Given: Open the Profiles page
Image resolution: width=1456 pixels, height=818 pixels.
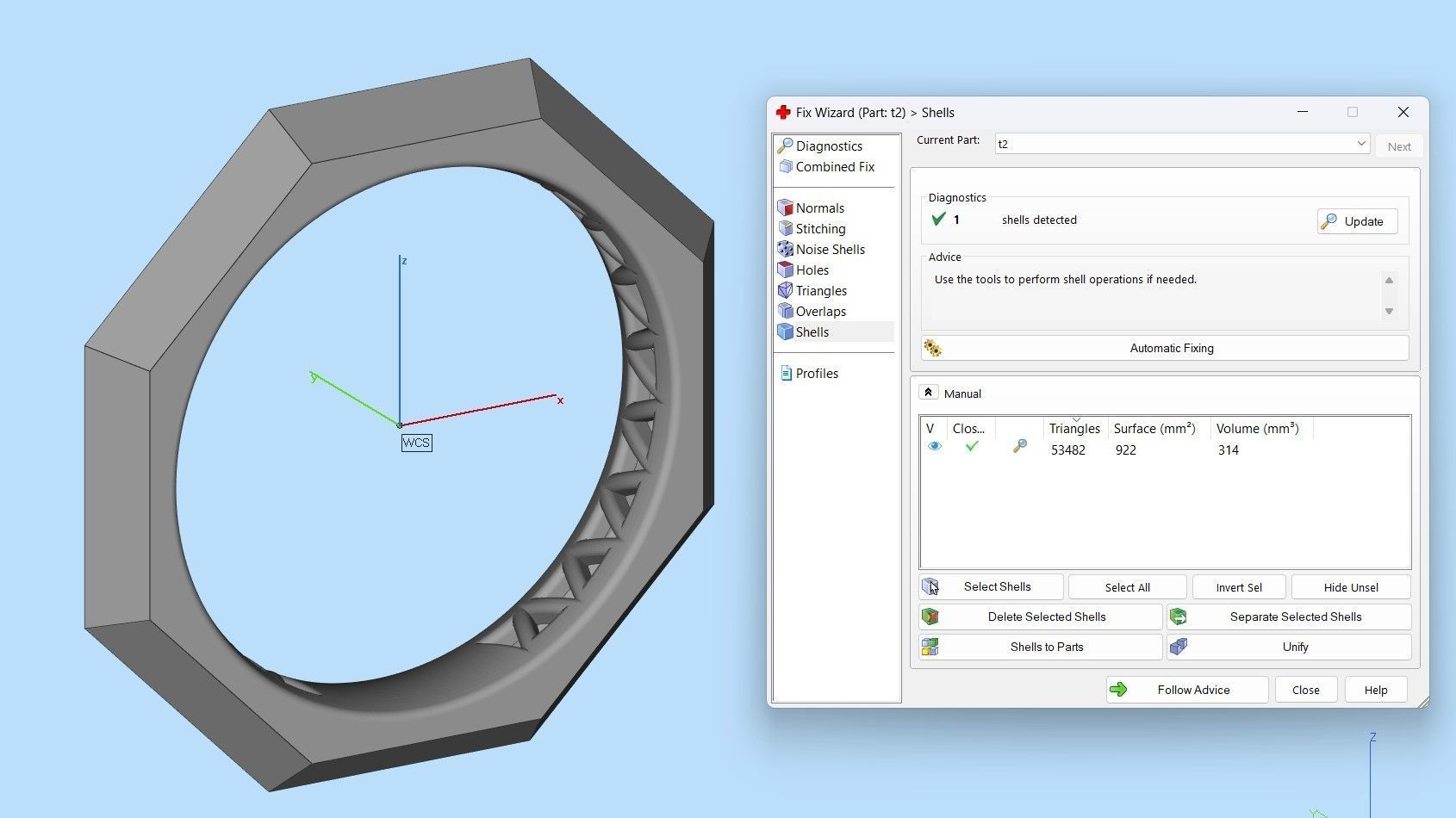Looking at the screenshot, I should tap(808, 374).
